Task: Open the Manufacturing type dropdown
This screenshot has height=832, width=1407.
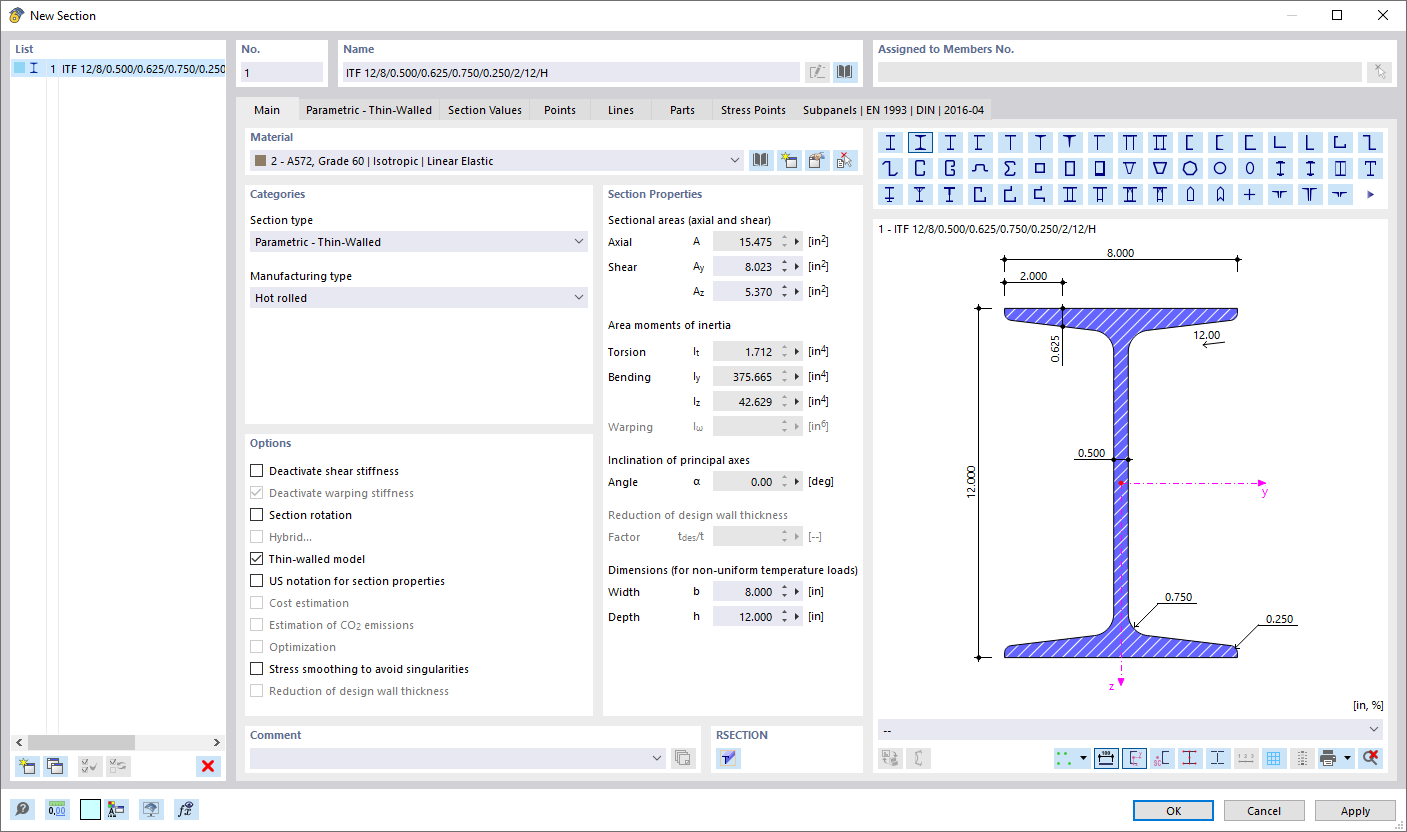Action: click(x=579, y=297)
